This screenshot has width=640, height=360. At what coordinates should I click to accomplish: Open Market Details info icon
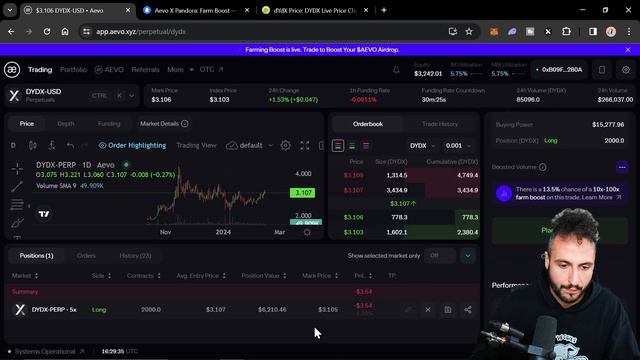(185, 124)
